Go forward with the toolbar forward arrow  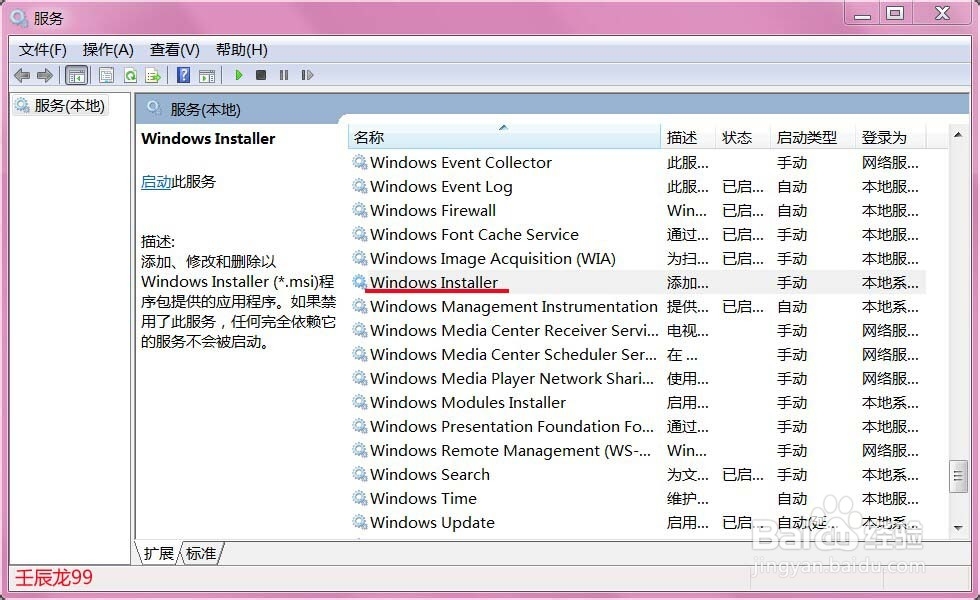[x=45, y=76]
